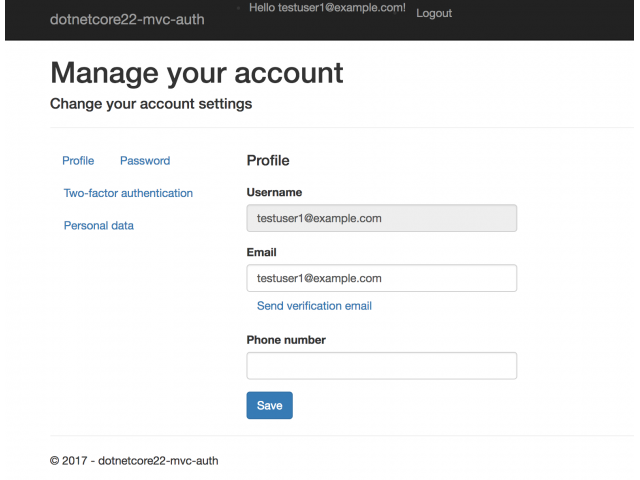Focus the Email input field
Image resolution: width=640 pixels, height=480 pixels.
pos(382,278)
